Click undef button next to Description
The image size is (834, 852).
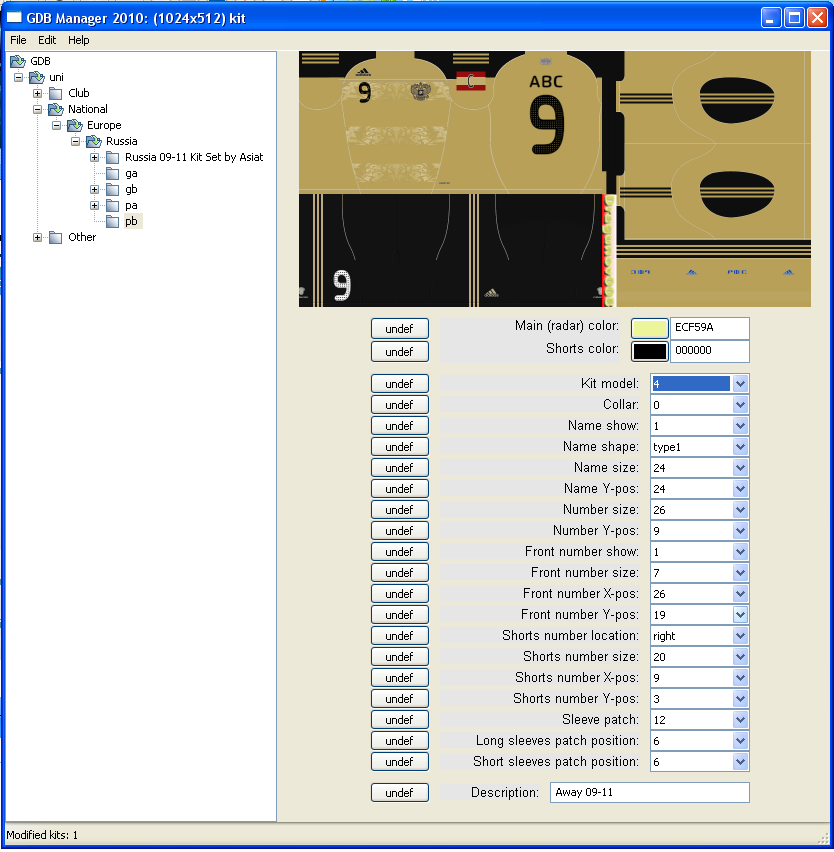pyautogui.click(x=399, y=793)
